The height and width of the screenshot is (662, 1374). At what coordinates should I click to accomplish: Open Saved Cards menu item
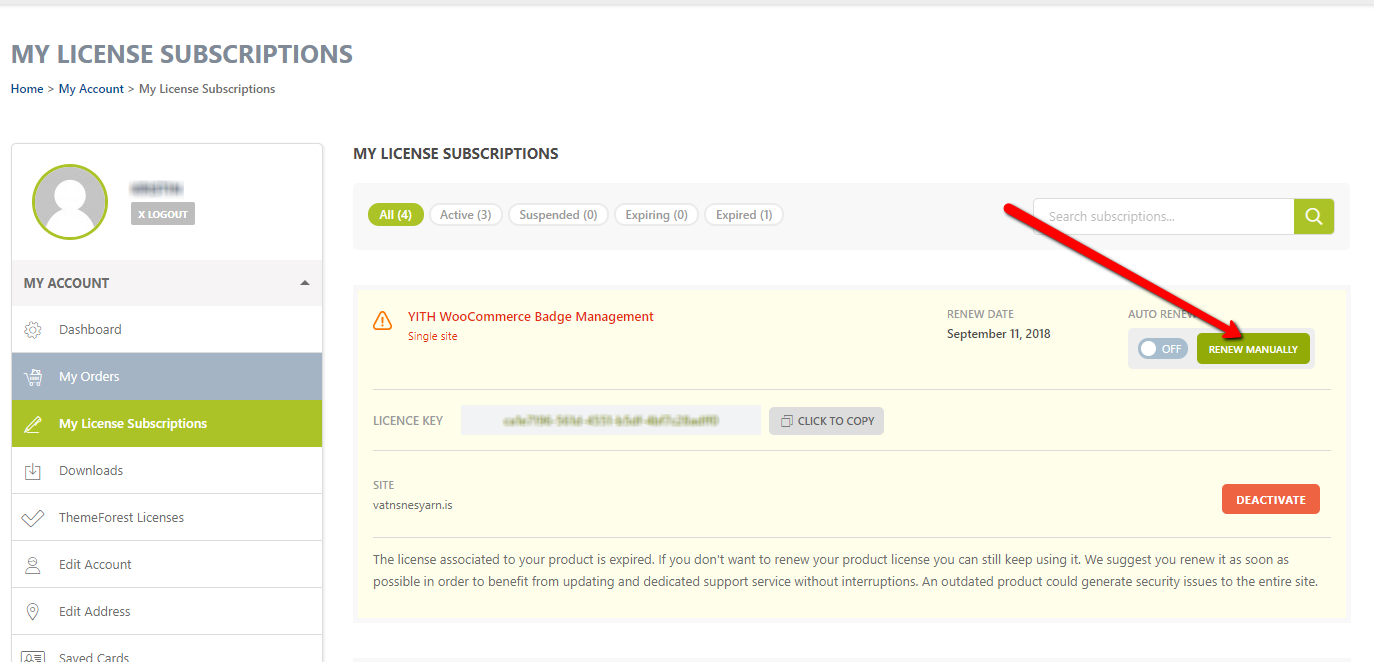point(167,649)
